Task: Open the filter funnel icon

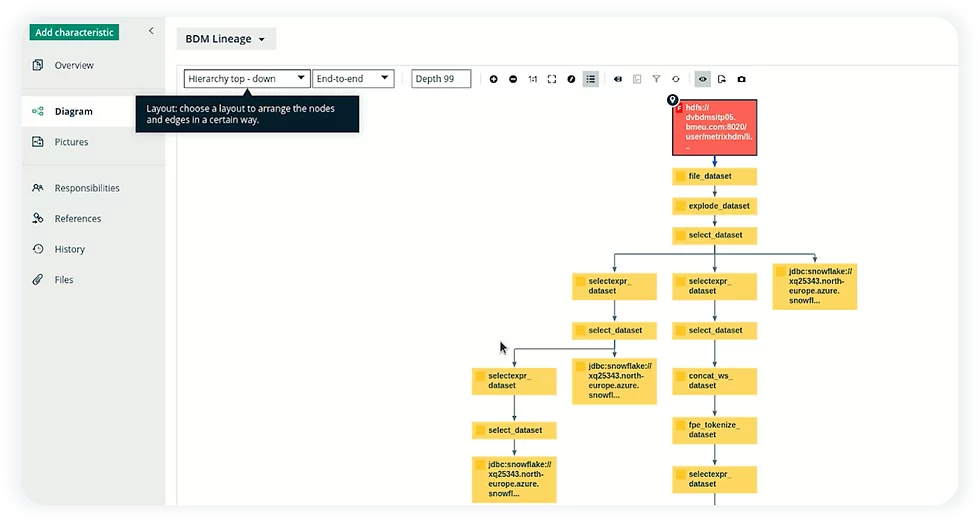Action: [x=656, y=79]
